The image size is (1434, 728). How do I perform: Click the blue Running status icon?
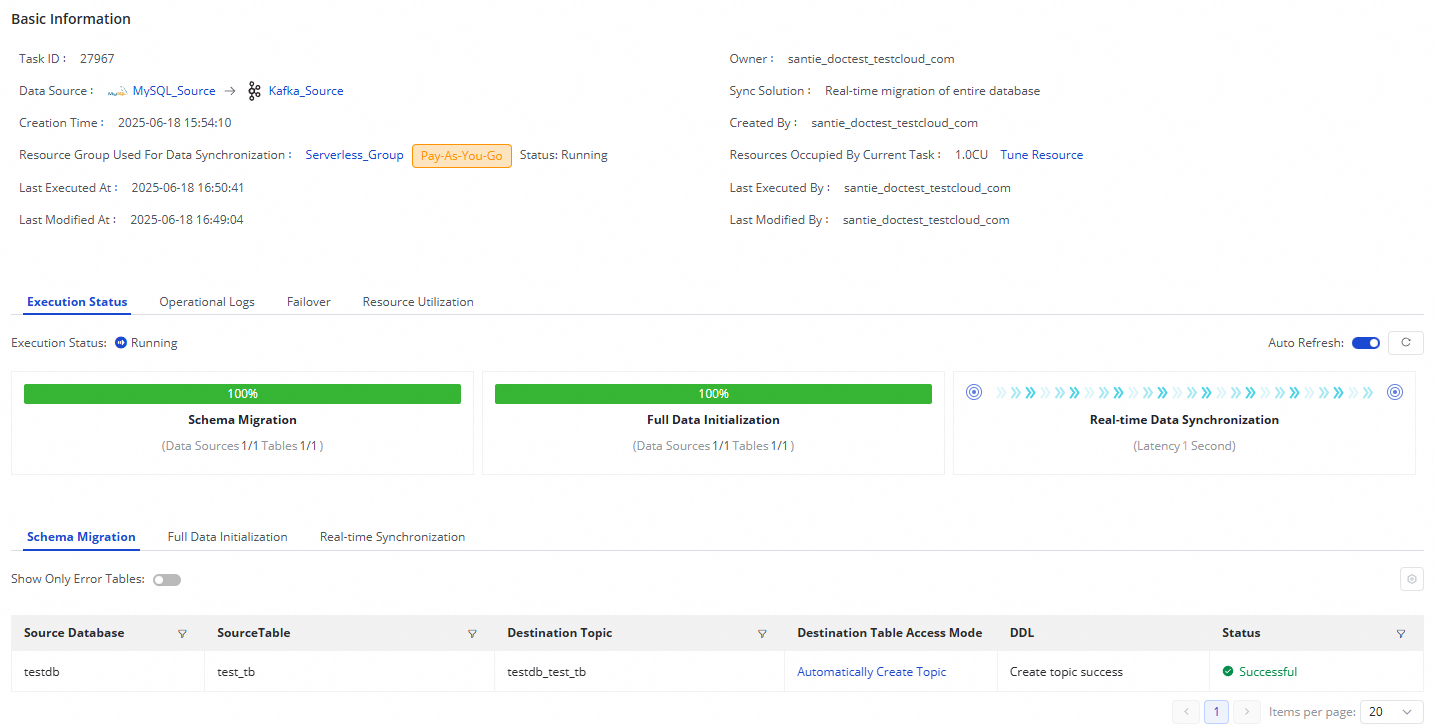pos(121,343)
